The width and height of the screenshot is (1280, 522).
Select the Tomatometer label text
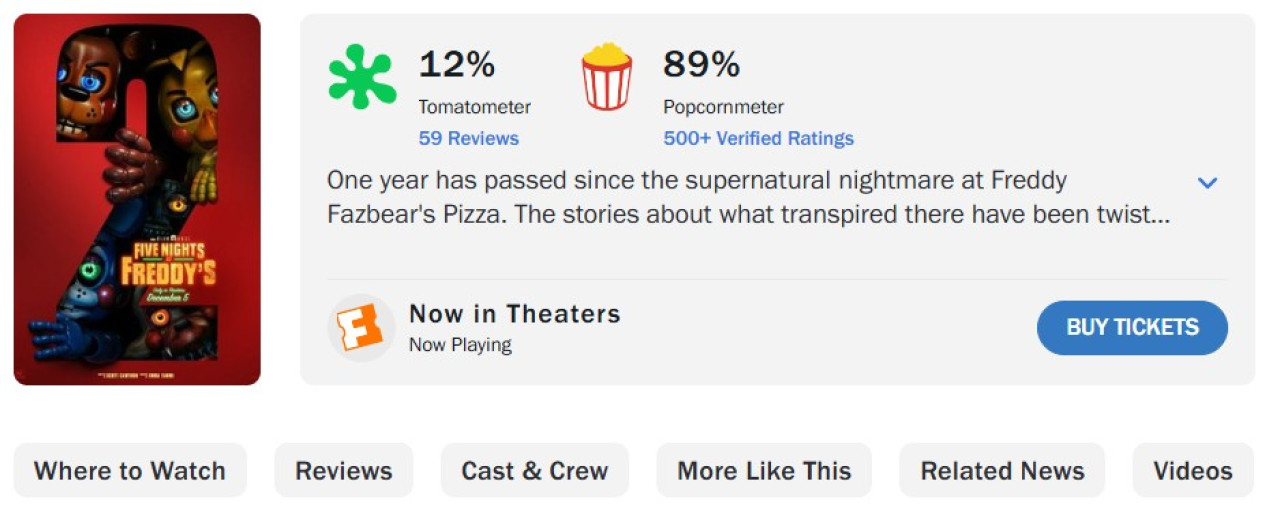pyautogui.click(x=474, y=107)
